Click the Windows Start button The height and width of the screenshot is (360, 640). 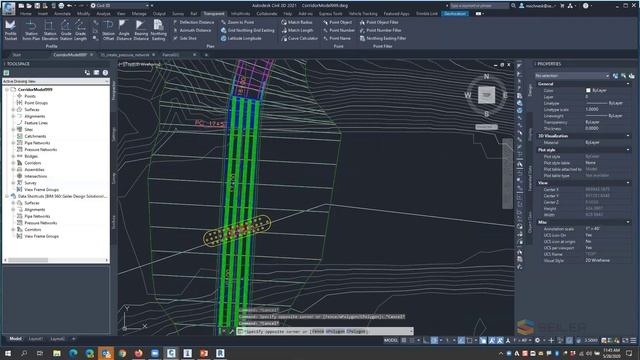click(8, 353)
